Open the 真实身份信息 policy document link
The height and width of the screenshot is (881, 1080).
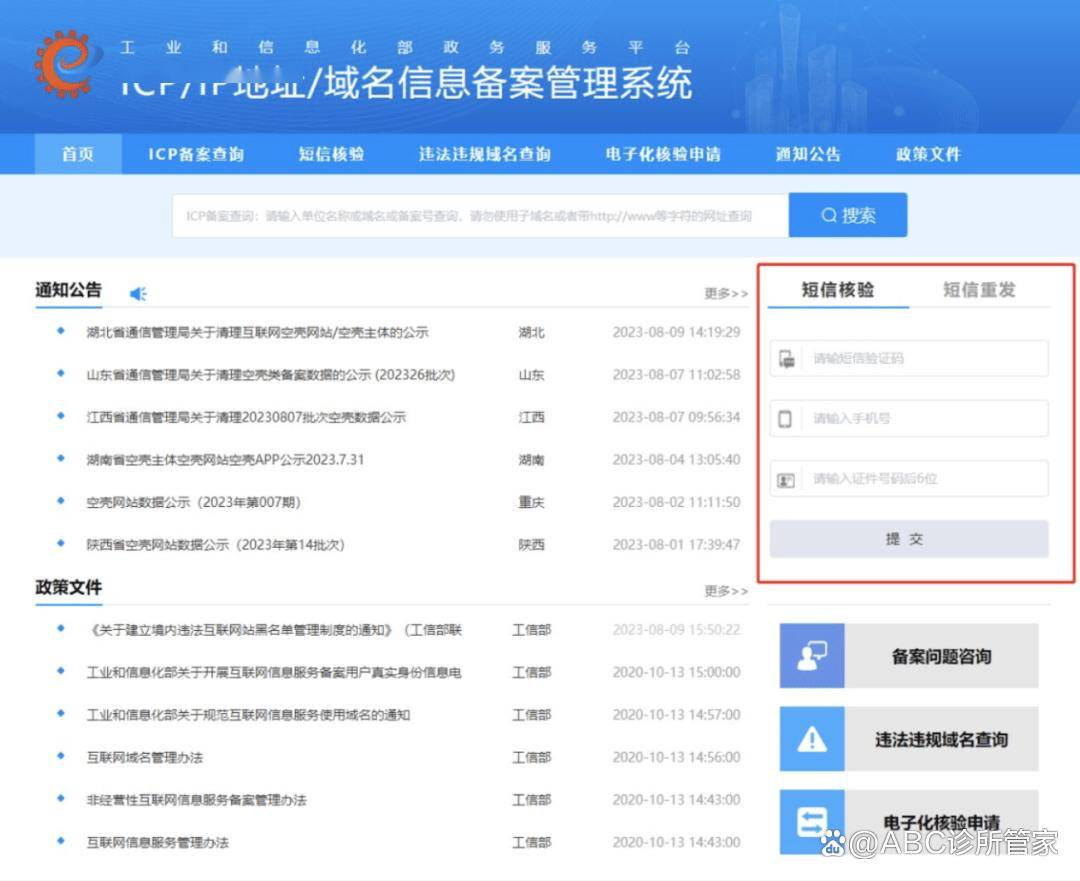pyautogui.click(x=274, y=672)
